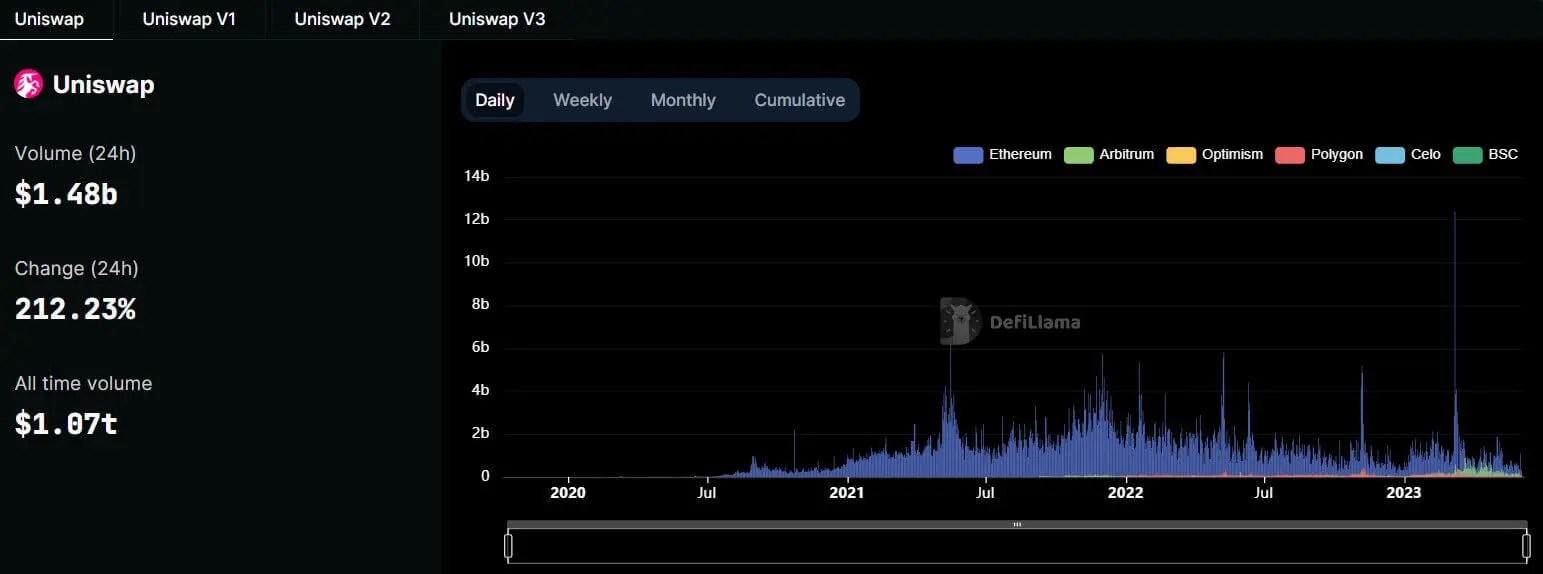Toggle Optimism series in chart legend

click(x=1215, y=155)
